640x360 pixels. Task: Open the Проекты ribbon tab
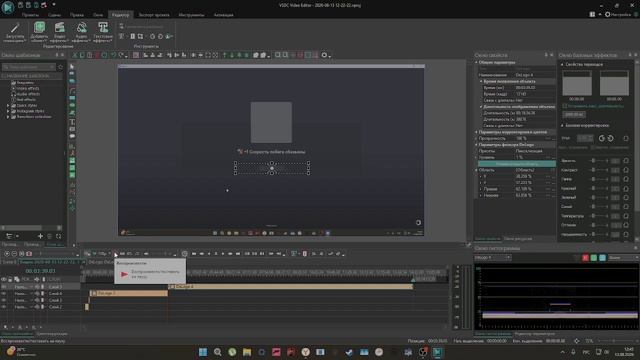point(30,15)
